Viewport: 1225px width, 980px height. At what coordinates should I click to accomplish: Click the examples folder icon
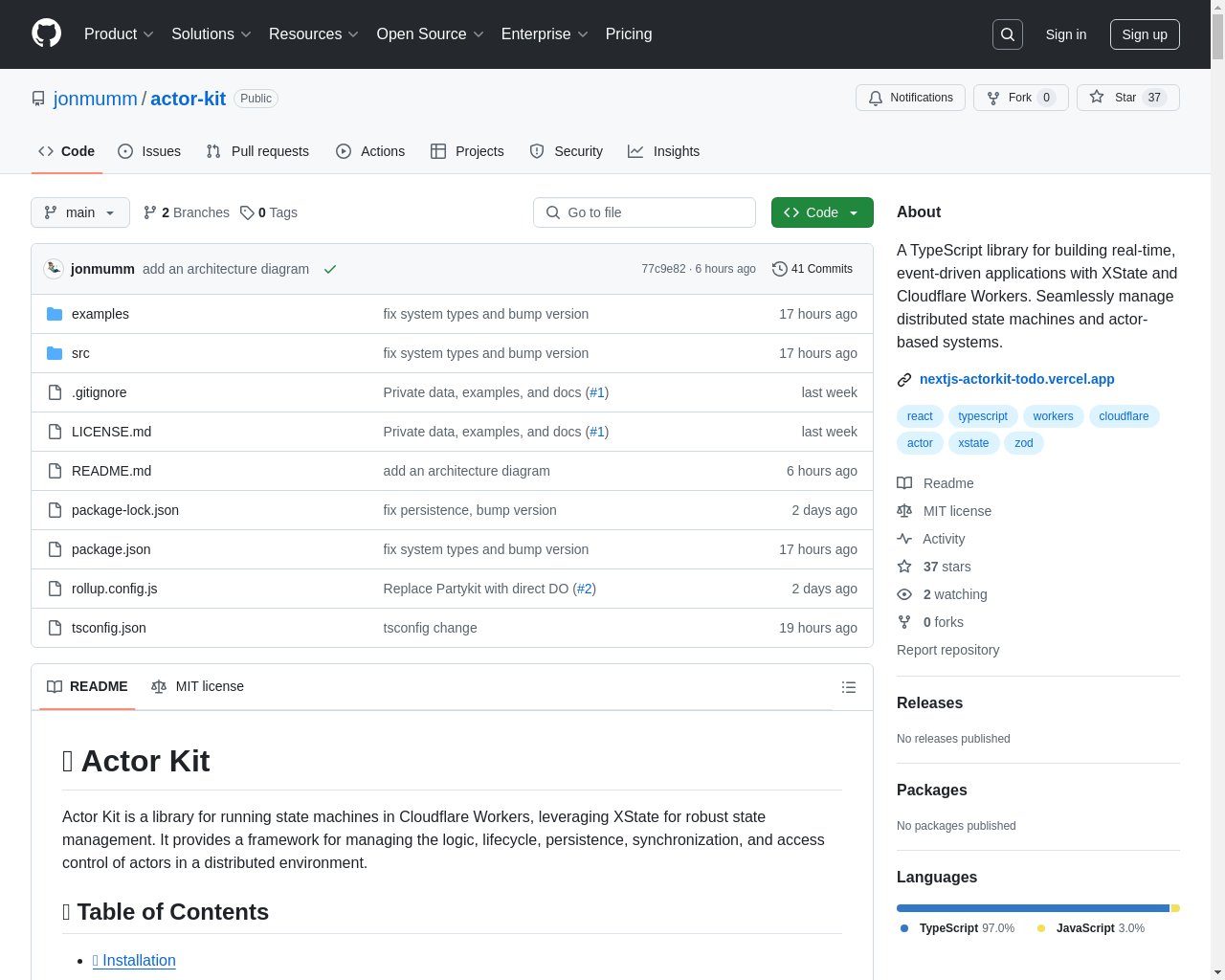click(x=55, y=314)
